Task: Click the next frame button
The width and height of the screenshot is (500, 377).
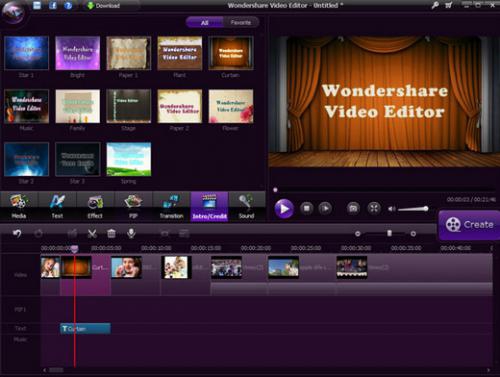Action: 325,209
